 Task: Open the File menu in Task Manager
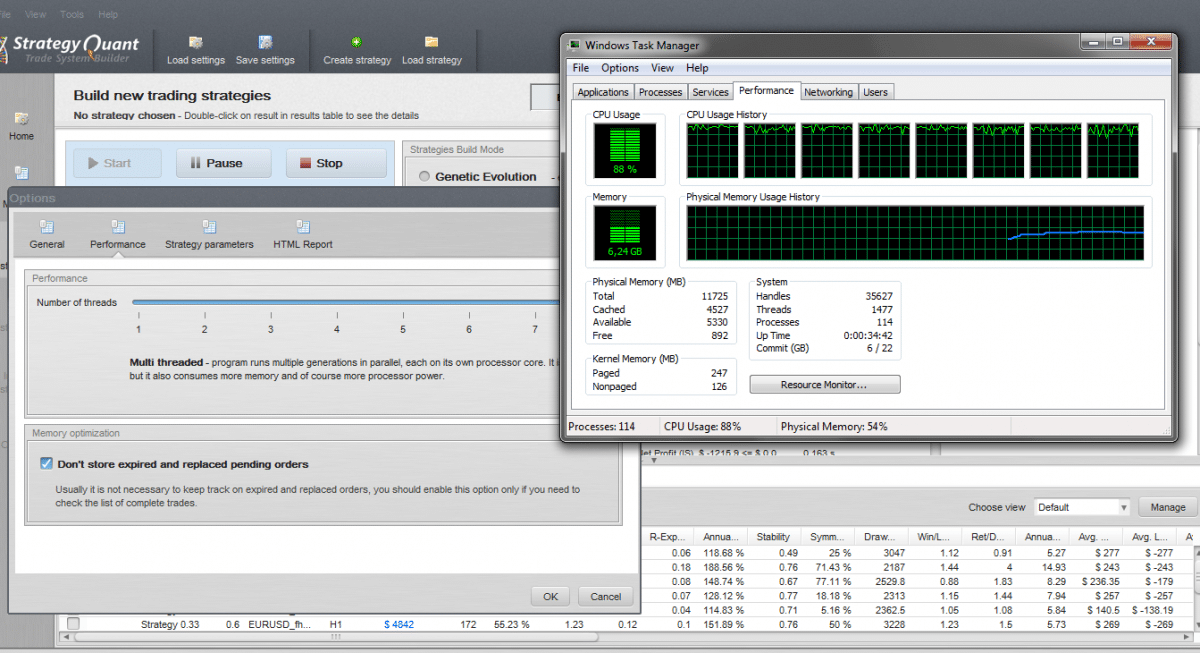(581, 68)
